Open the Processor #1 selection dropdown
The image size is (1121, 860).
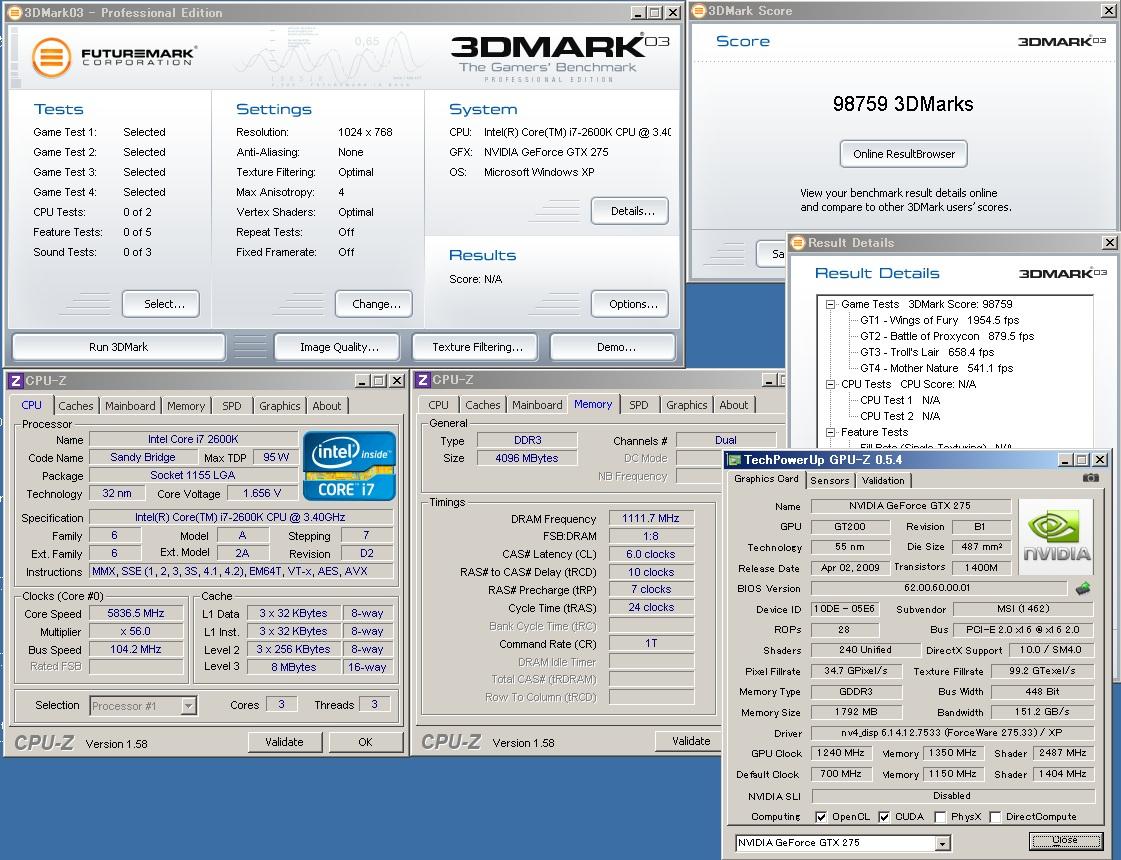pos(188,706)
